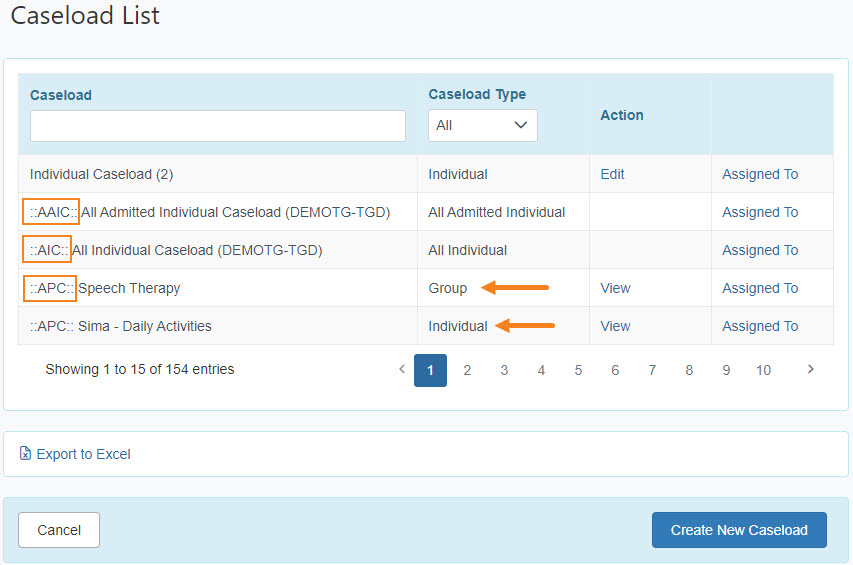This screenshot has width=853, height=565.
Task: Open Assigned To for Sima - Daily Activities
Action: pyautogui.click(x=760, y=326)
